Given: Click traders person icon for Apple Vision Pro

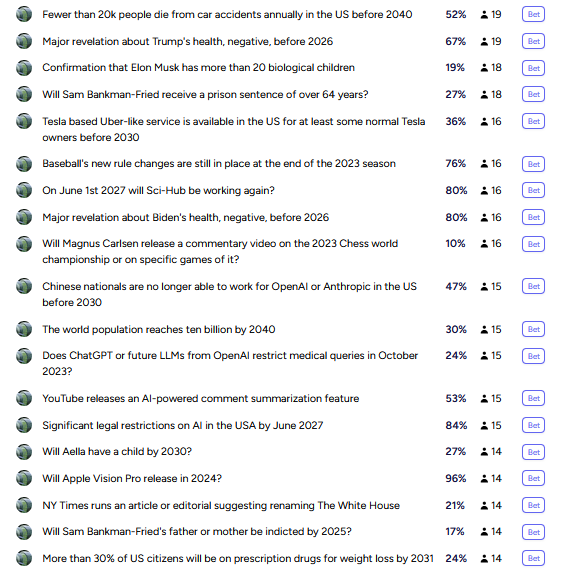Looking at the screenshot, I should [484, 478].
